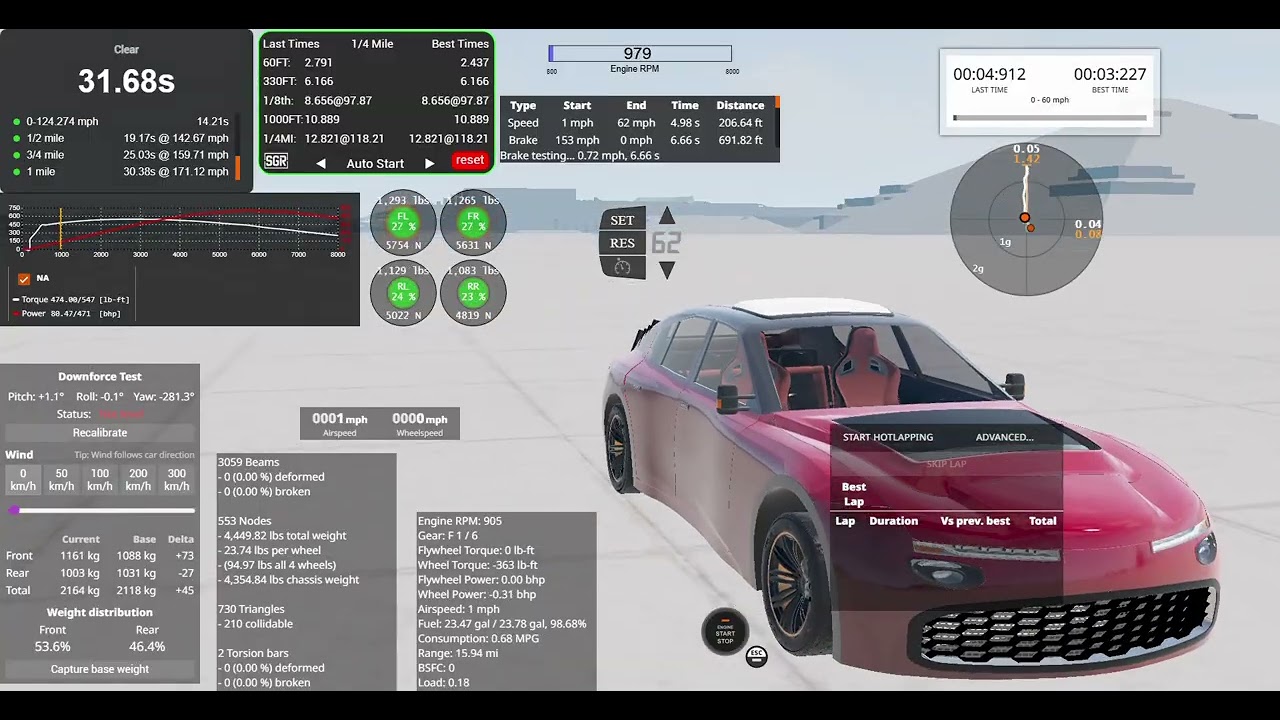Click the left arrow beside Auto Start
Screen dimensions: 1280x720
click(x=321, y=163)
